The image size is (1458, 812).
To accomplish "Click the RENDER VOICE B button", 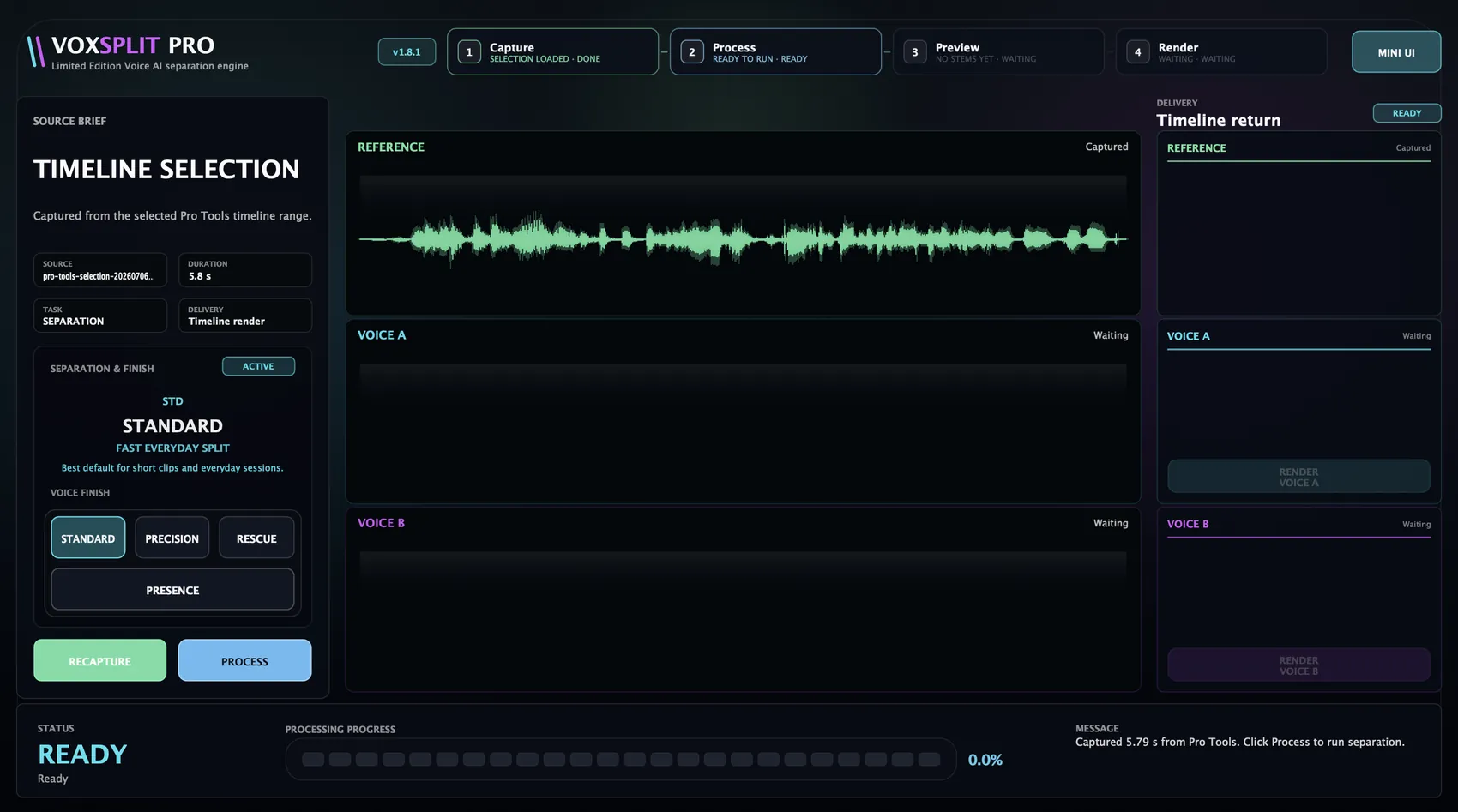I will [x=1298, y=665].
